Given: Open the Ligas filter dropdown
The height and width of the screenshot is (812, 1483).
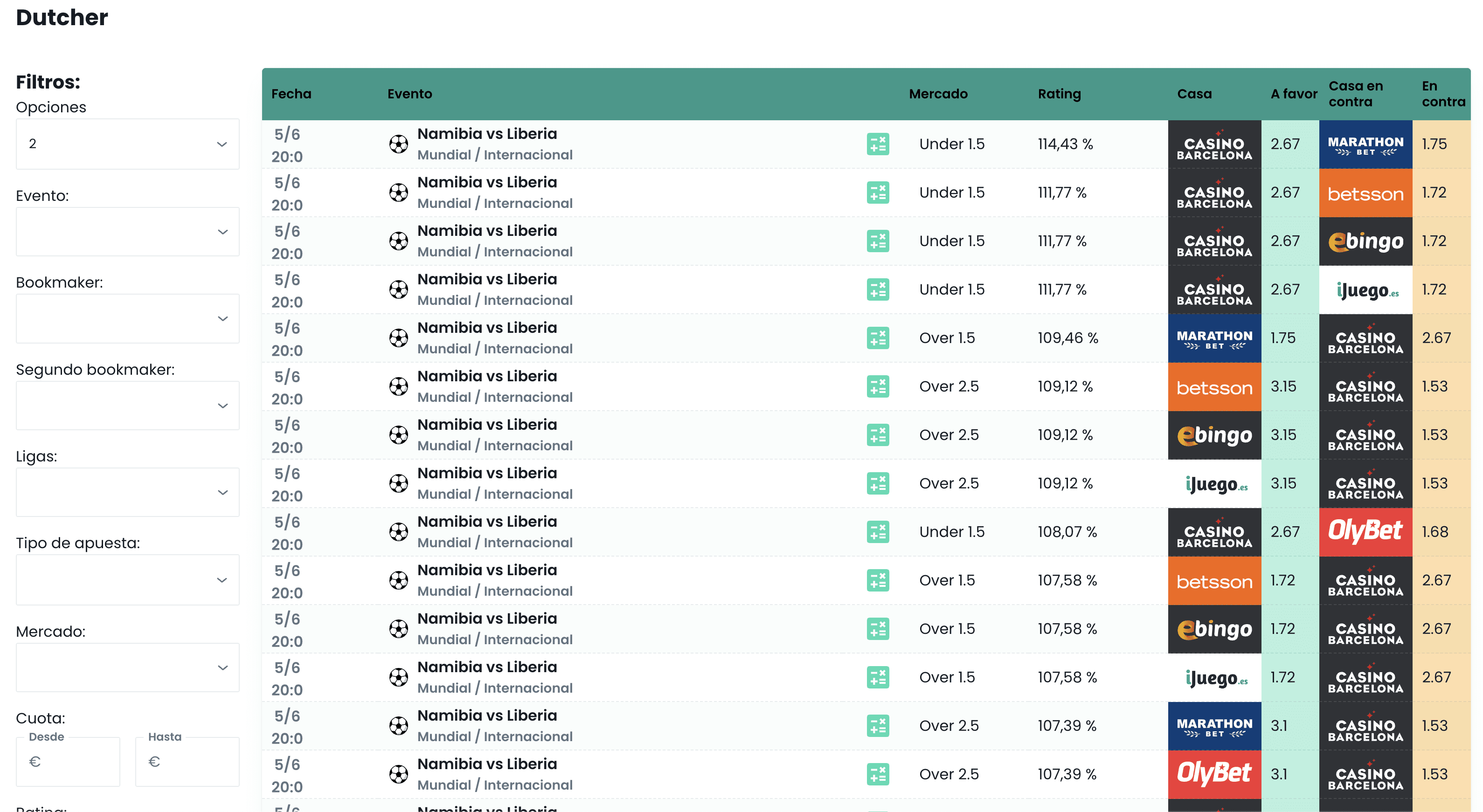Looking at the screenshot, I should pos(127,493).
